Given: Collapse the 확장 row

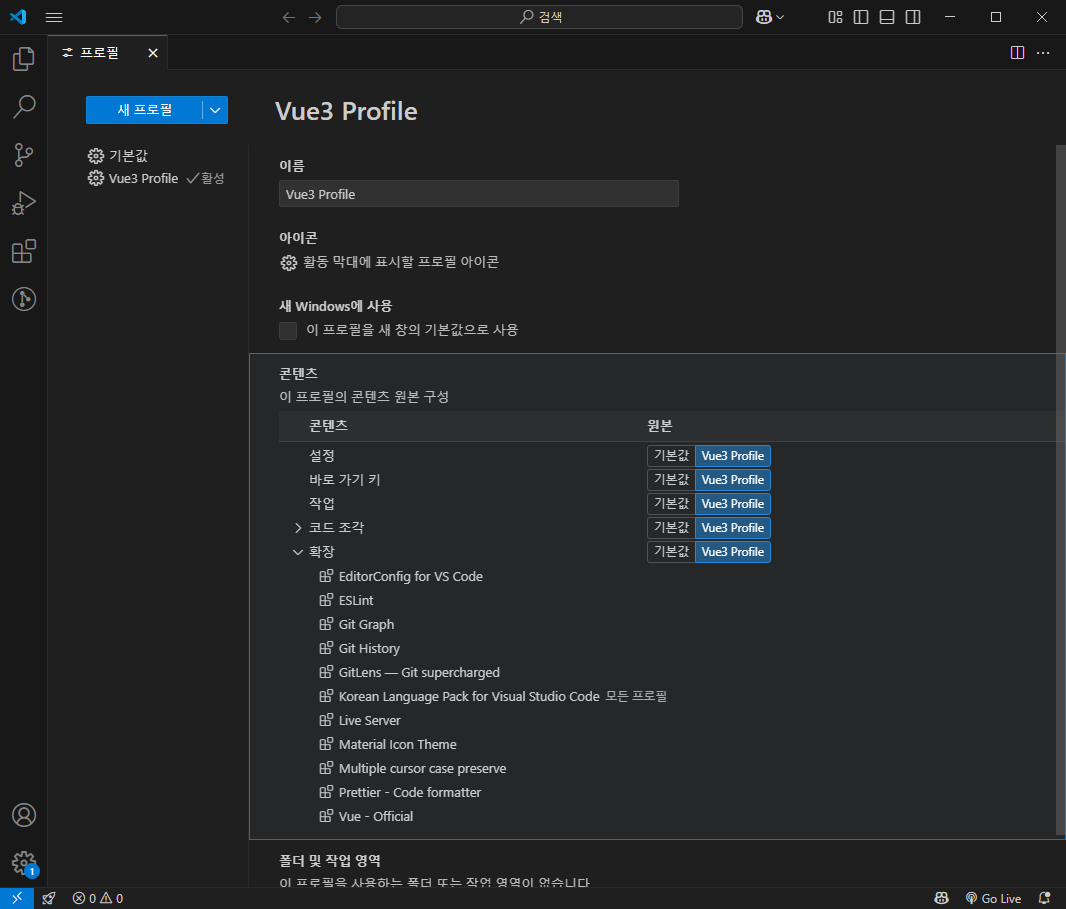Looking at the screenshot, I should coord(298,552).
